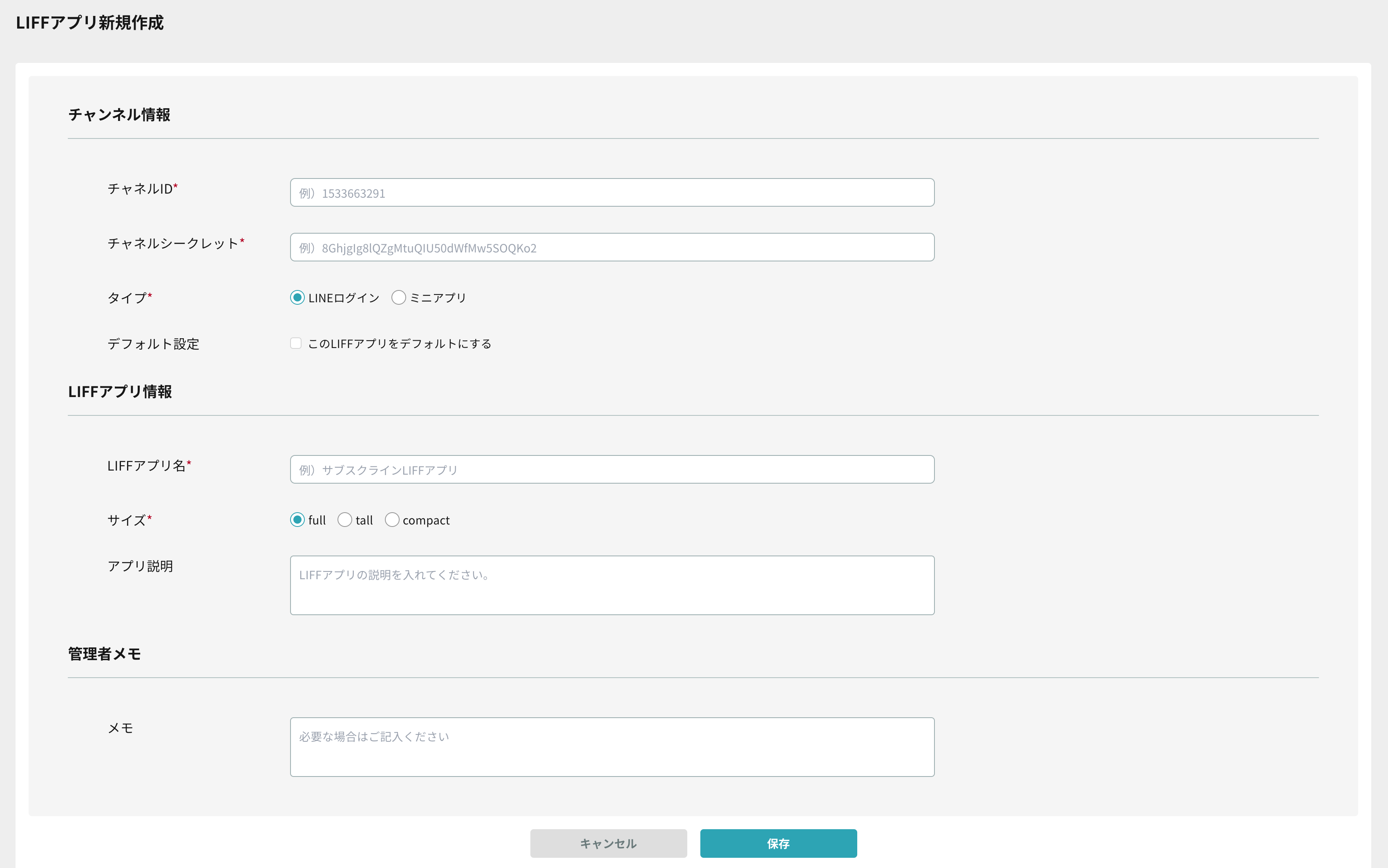Click the LIFFアプリ新規作成 page title
The width and height of the screenshot is (1388, 868).
89,22
